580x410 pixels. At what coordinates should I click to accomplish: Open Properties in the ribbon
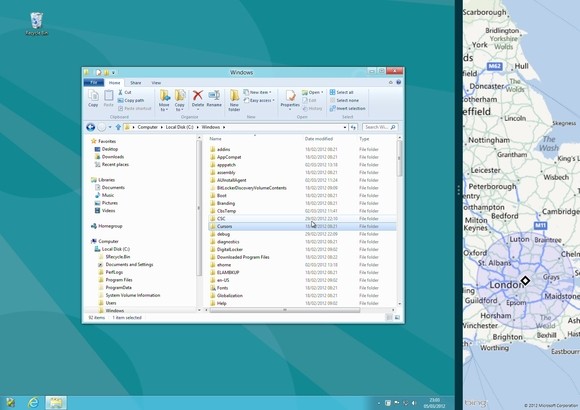pos(290,99)
